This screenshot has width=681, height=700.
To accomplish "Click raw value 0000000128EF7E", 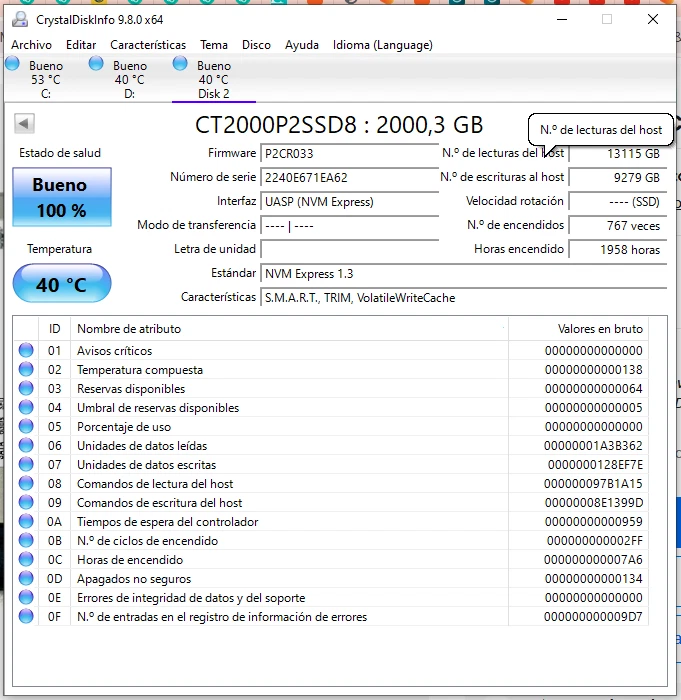I will (595, 465).
